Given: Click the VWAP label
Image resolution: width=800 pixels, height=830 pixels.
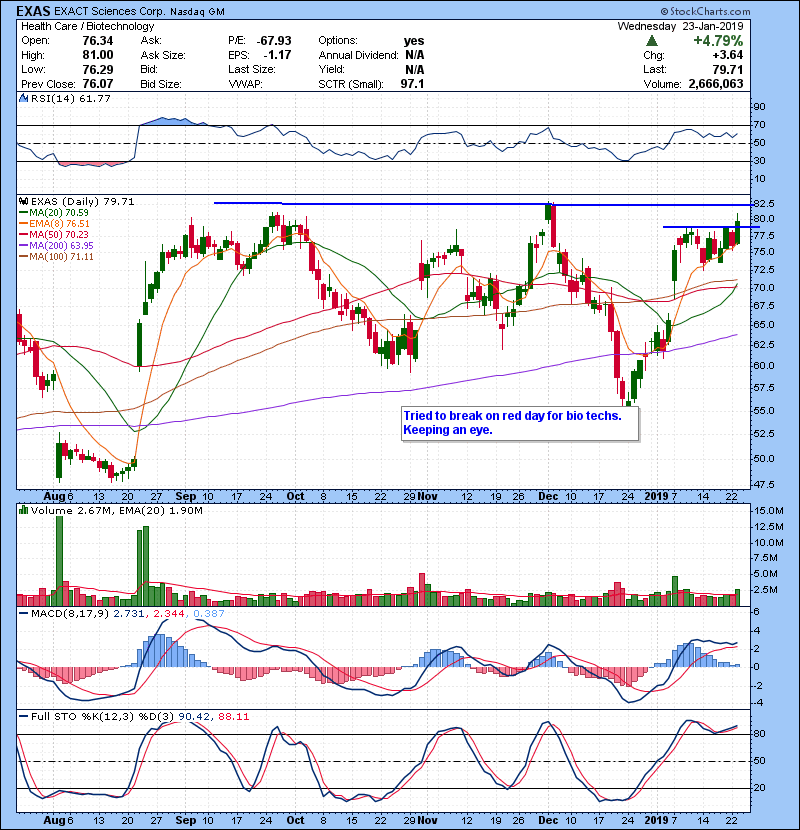Looking at the screenshot, I should pos(245,84).
